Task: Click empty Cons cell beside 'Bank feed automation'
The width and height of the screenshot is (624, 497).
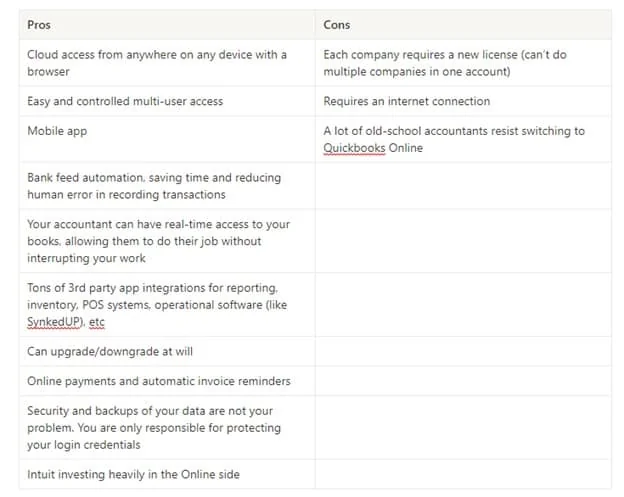Action: pos(463,186)
